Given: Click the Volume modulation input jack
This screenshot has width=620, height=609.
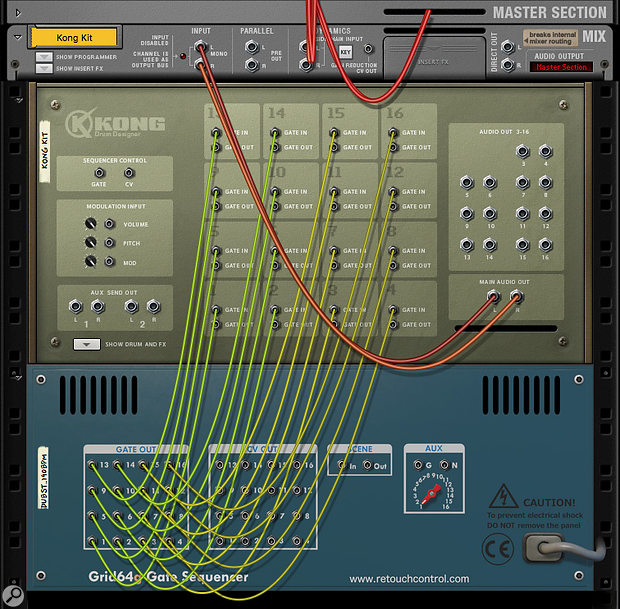Looking at the screenshot, I should click(110, 224).
